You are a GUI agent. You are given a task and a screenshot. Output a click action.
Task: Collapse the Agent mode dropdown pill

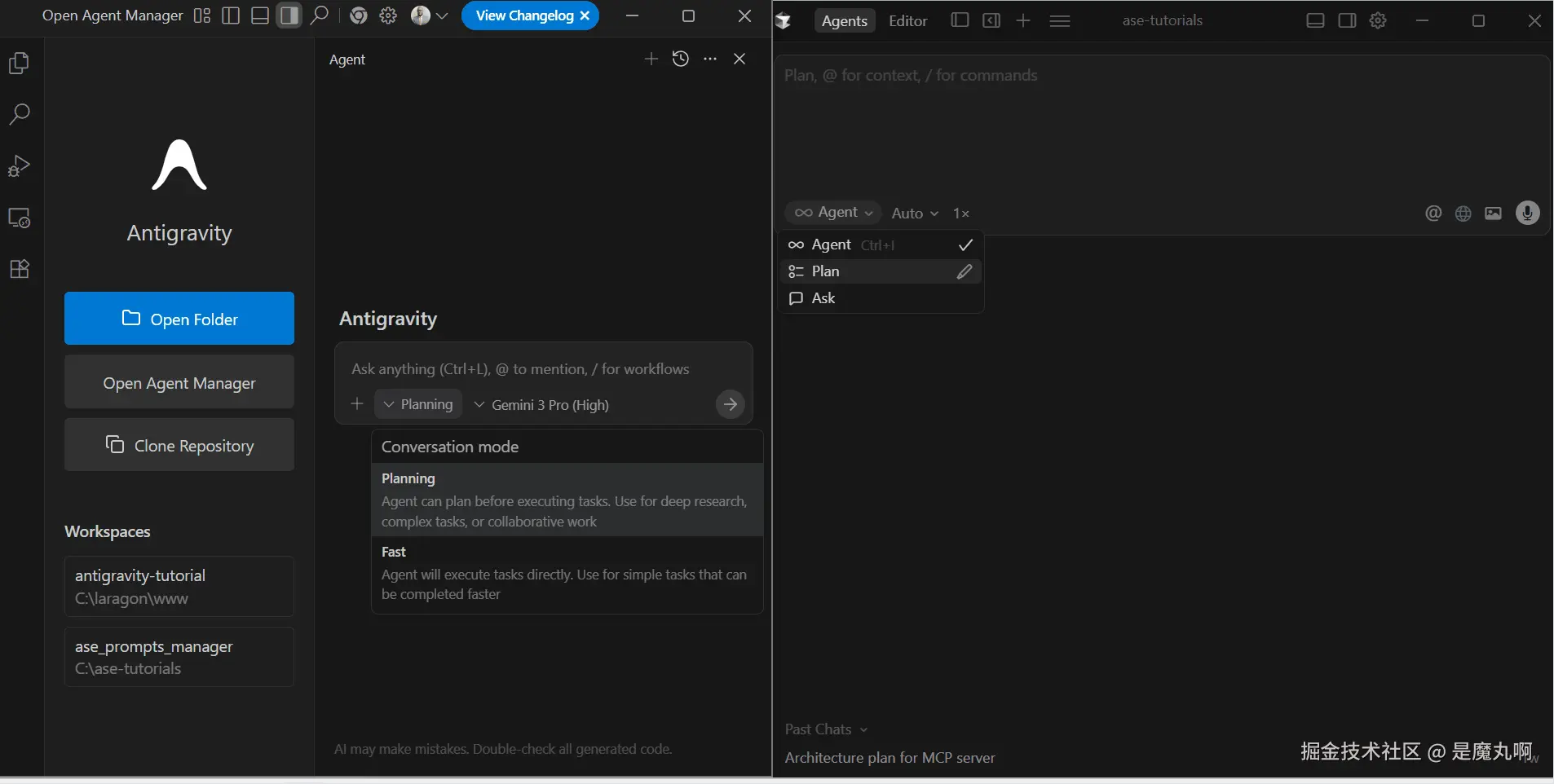pyautogui.click(x=833, y=213)
